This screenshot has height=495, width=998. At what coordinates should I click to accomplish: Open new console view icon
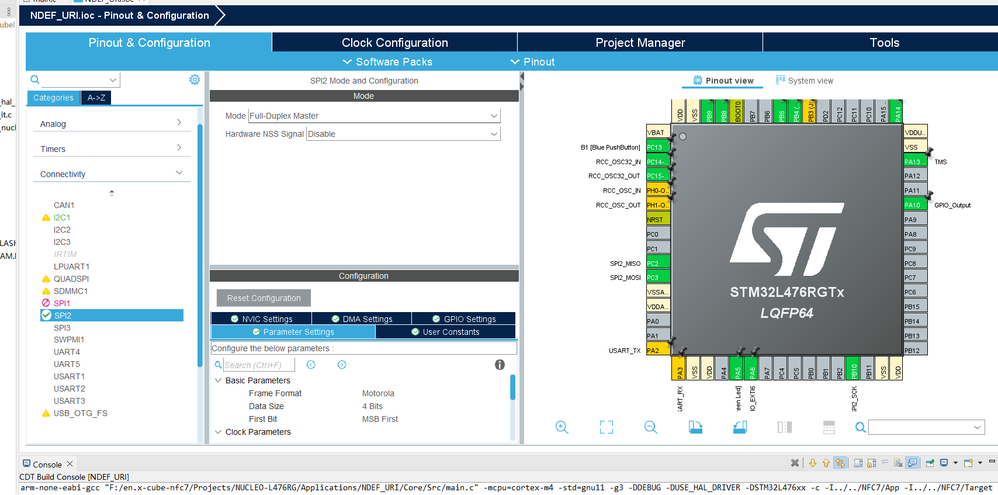pos(968,463)
